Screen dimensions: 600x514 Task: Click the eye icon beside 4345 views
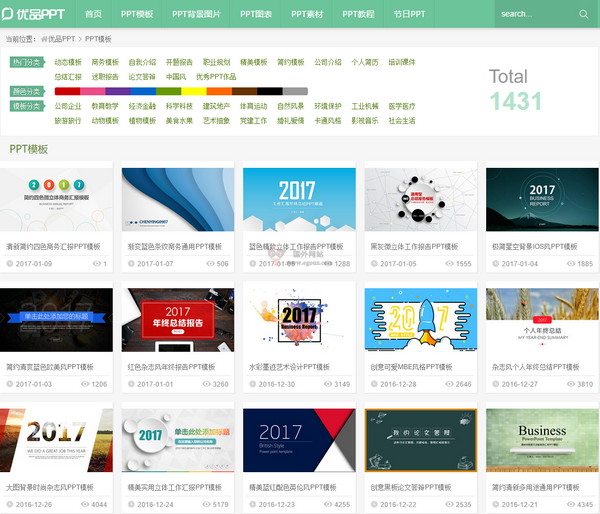click(x=571, y=504)
